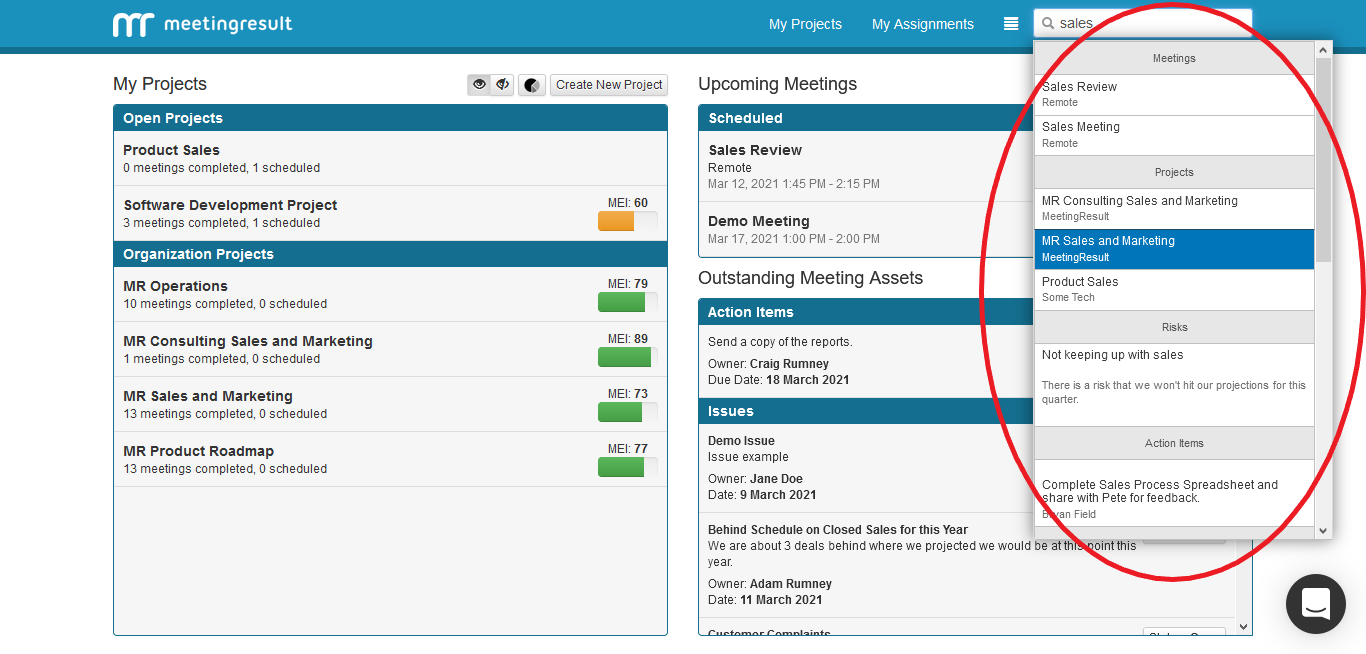Pick Product Sales Some Tech search result
Screen dimensions: 1366x654
pos(1174,289)
